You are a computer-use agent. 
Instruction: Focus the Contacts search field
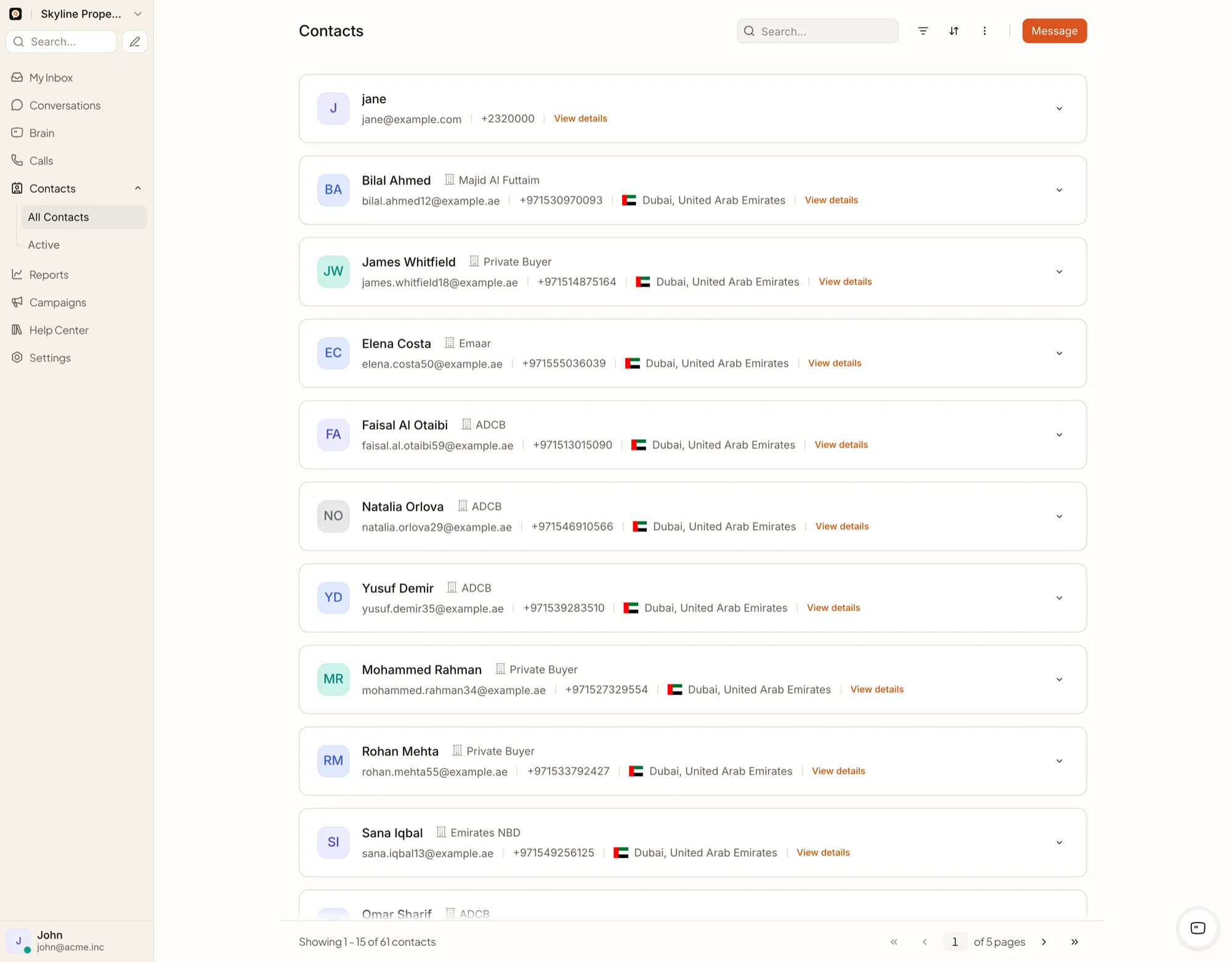coord(817,31)
